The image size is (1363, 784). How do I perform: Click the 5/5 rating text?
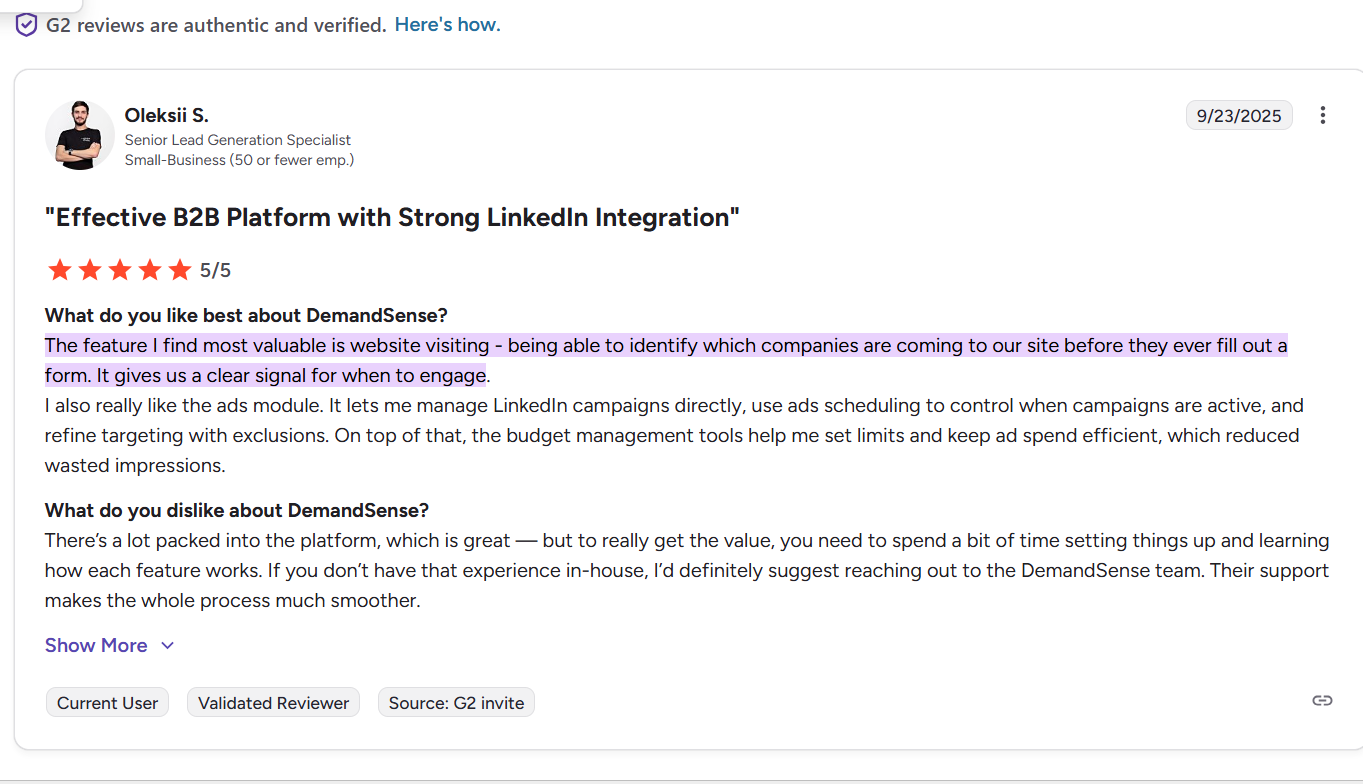[216, 269]
